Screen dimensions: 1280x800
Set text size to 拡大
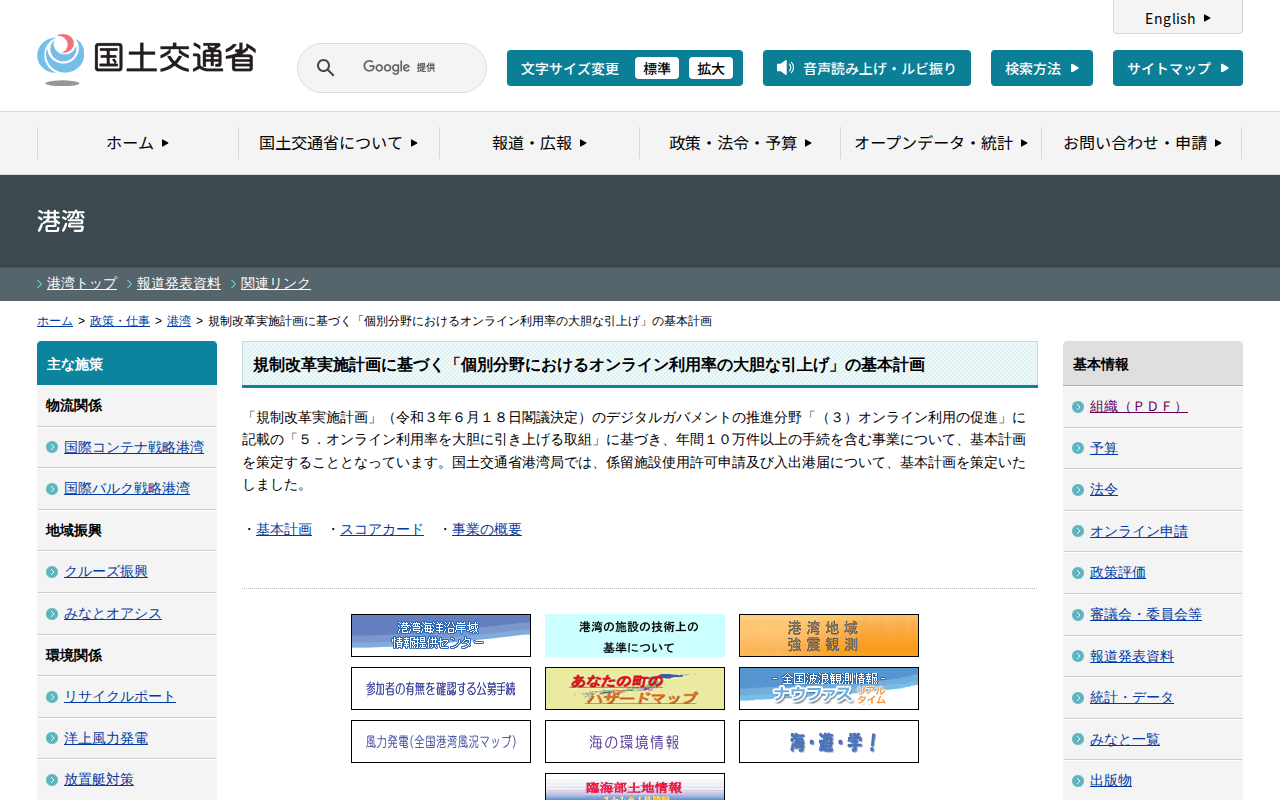tap(710, 68)
